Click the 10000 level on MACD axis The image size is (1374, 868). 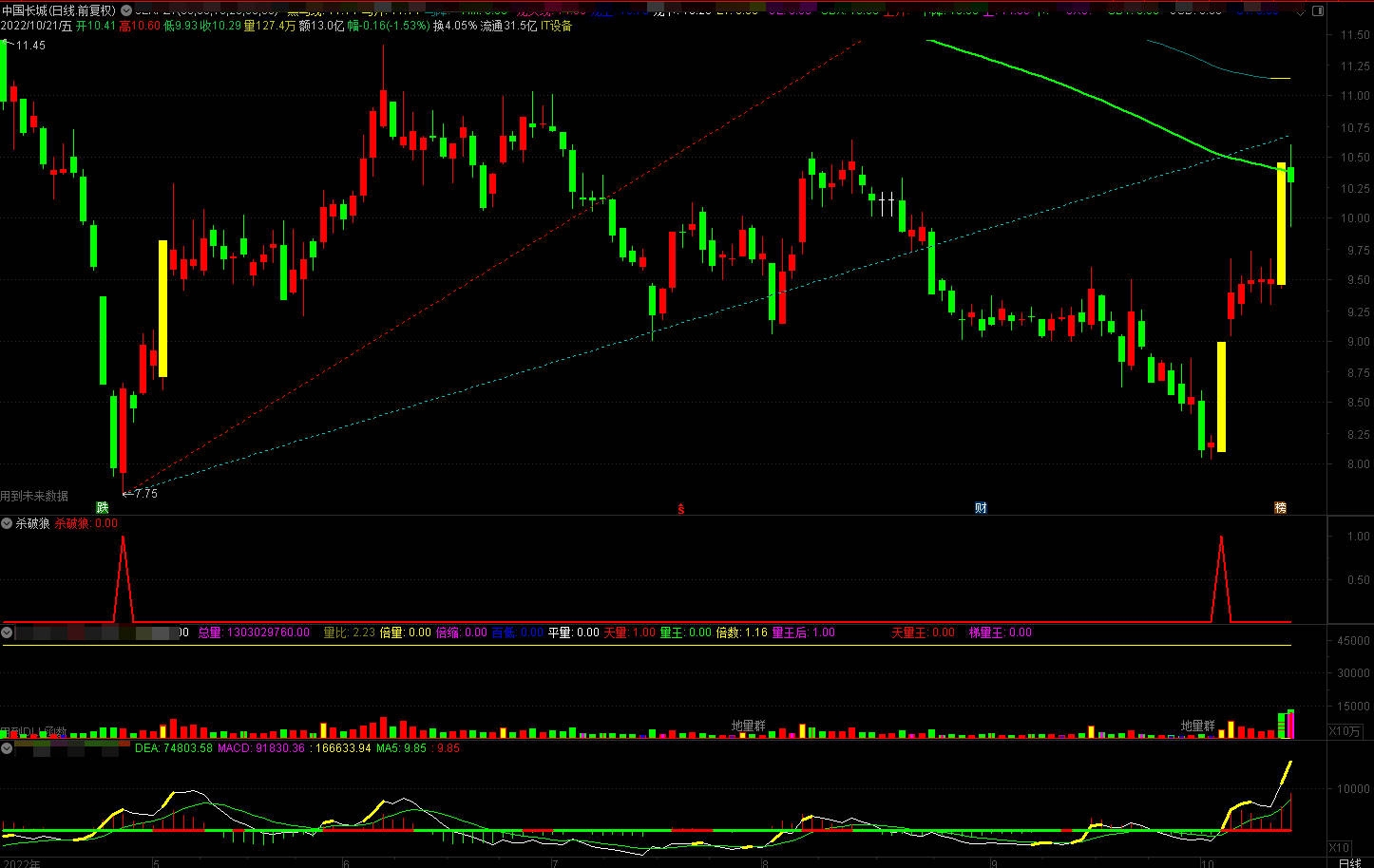1353,789
